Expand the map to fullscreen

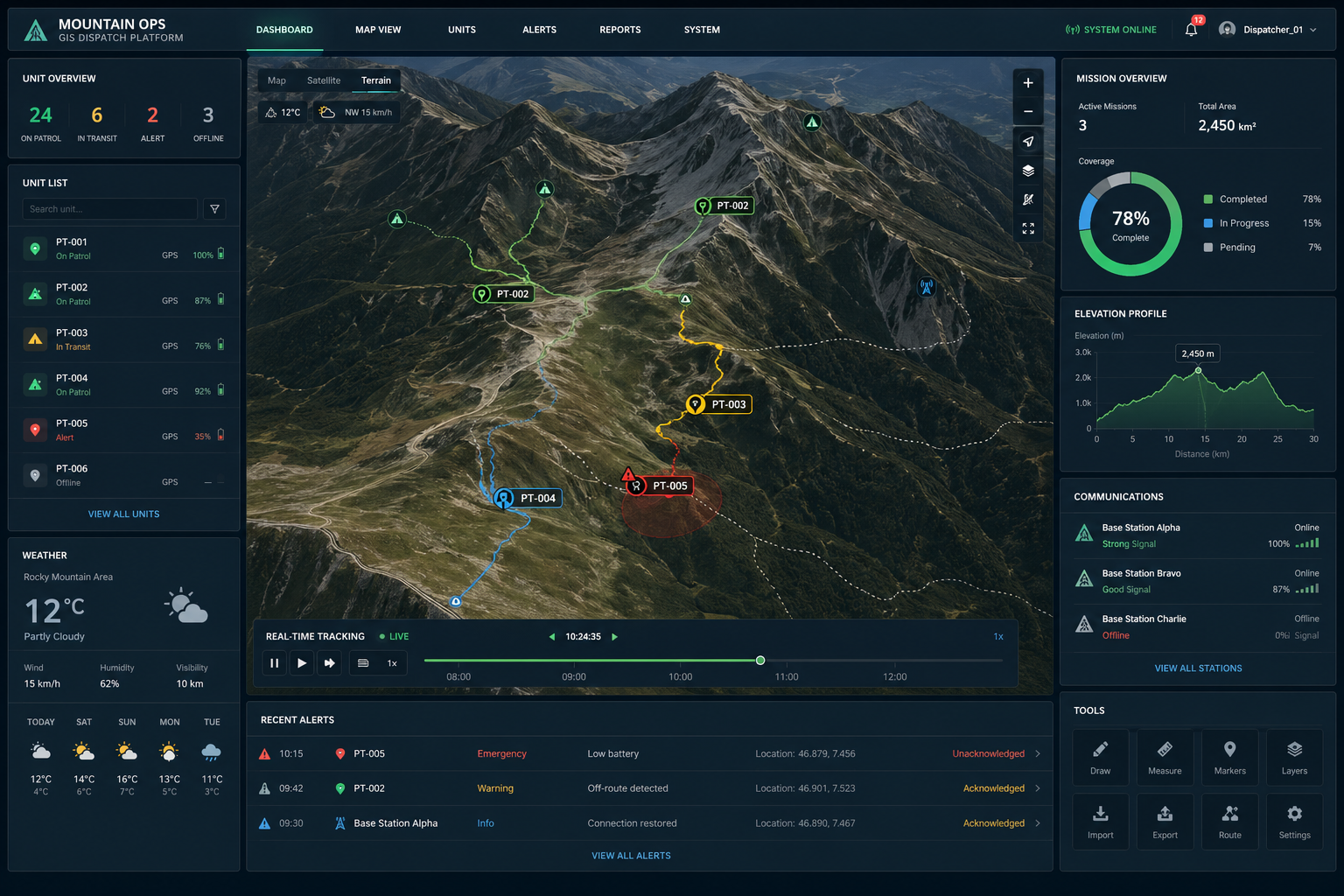pyautogui.click(x=1028, y=228)
